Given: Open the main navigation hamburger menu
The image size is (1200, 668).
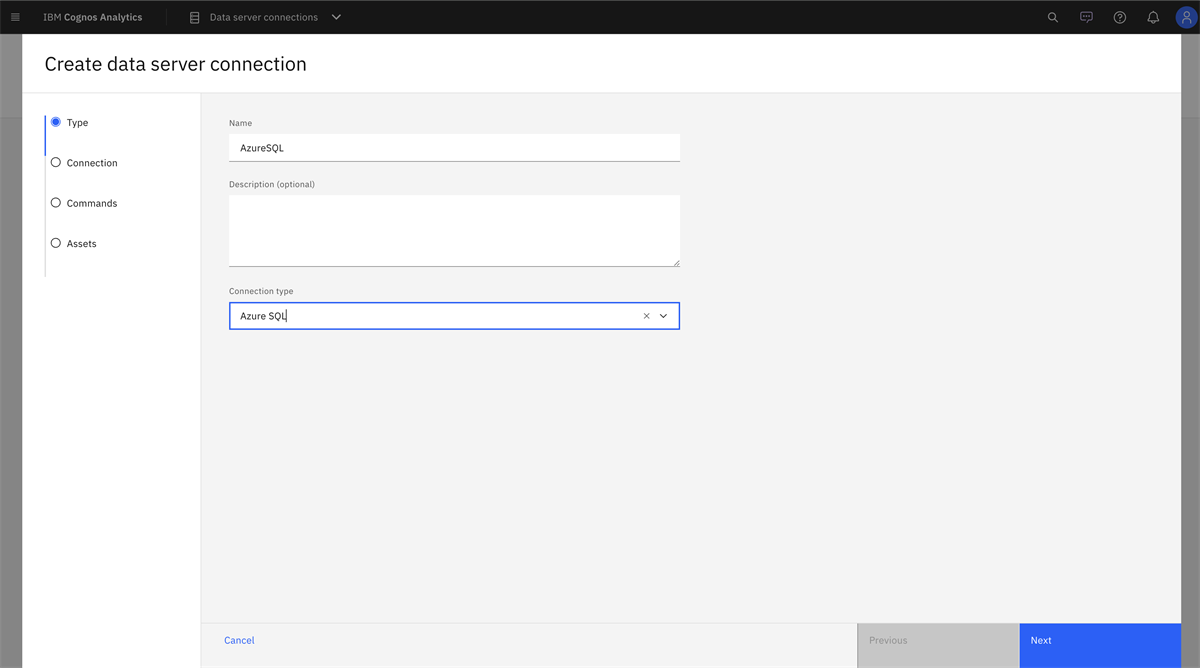Looking at the screenshot, I should point(15,16).
